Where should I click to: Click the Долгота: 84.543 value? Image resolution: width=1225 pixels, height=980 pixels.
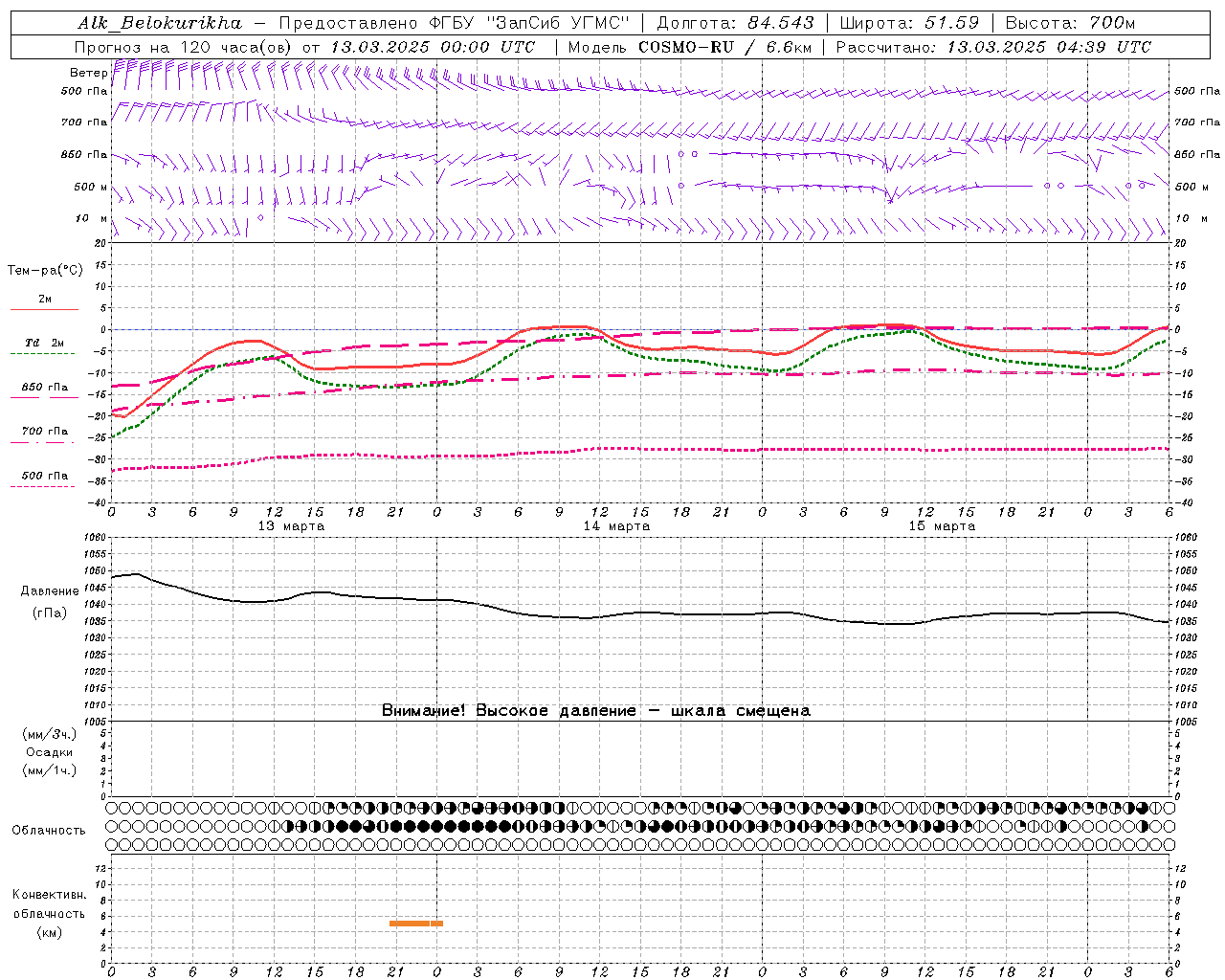coord(736,23)
